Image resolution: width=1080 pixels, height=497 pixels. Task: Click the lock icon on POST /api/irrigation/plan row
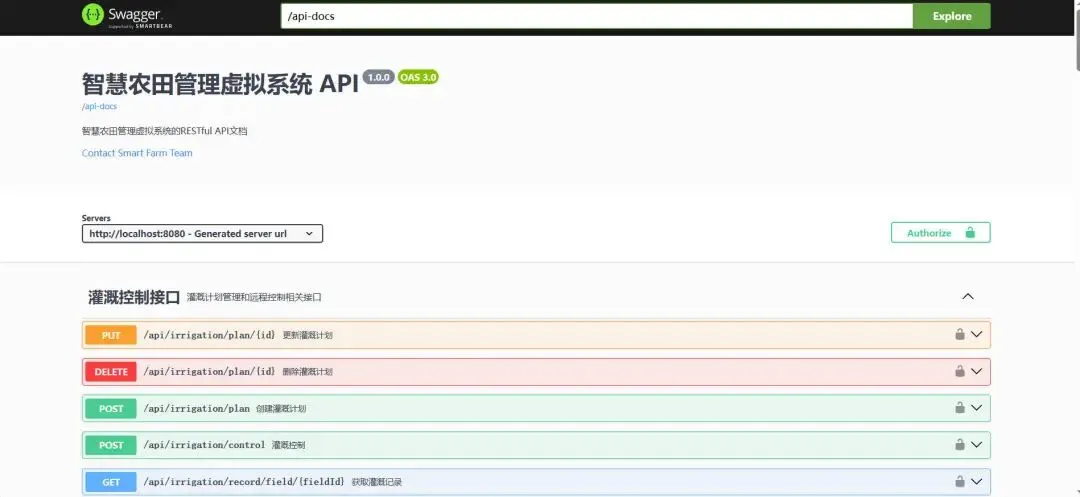pos(959,408)
